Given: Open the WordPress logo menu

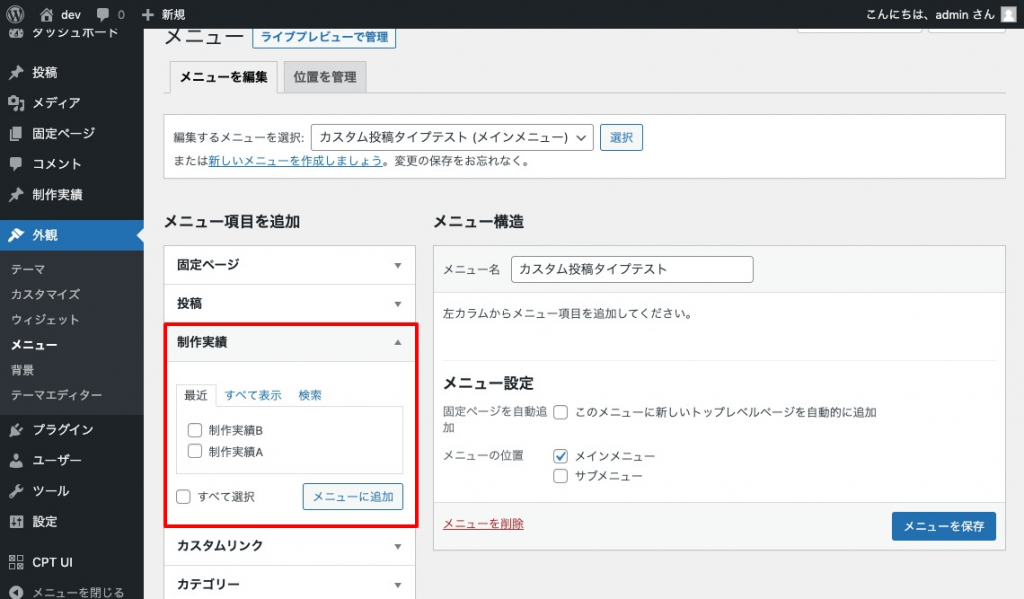Looking at the screenshot, I should click(15, 14).
